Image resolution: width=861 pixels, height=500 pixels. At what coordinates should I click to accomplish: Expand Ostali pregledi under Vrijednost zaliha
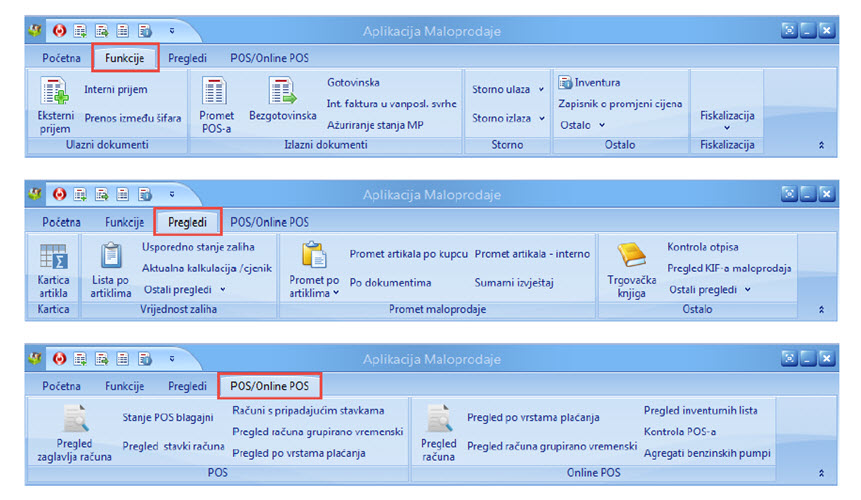(x=184, y=290)
